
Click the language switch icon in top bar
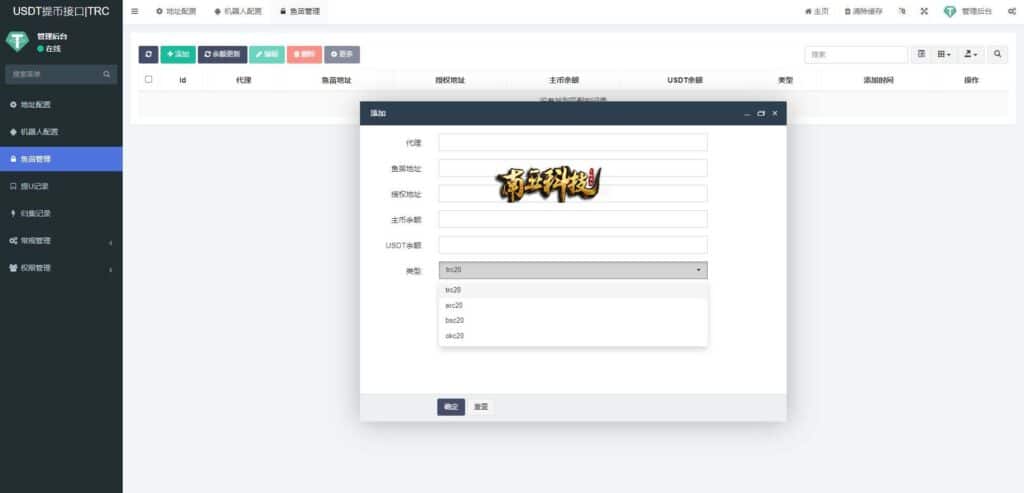902,11
